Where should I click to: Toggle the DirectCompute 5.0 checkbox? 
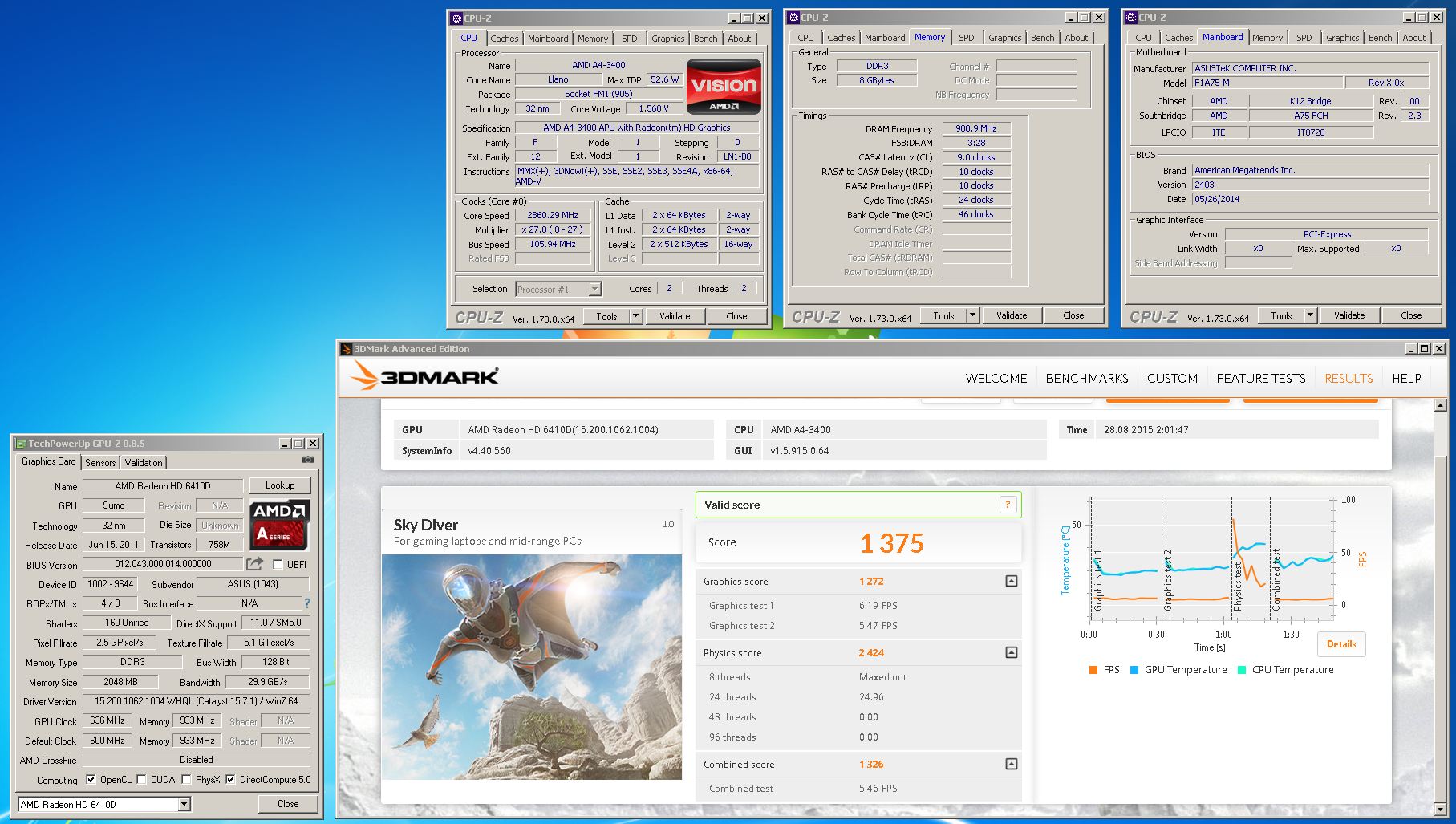point(230,779)
